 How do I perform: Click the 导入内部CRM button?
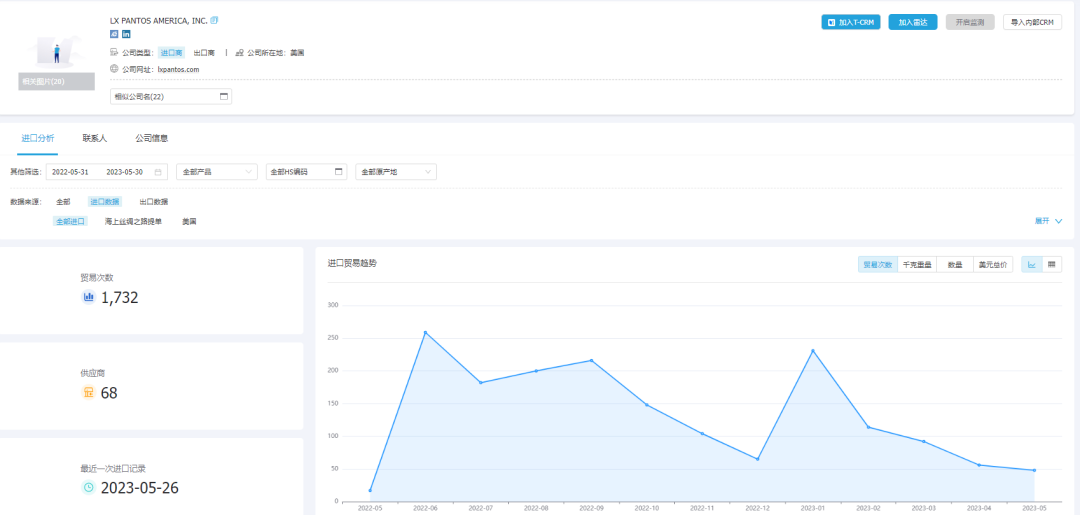coord(1032,22)
